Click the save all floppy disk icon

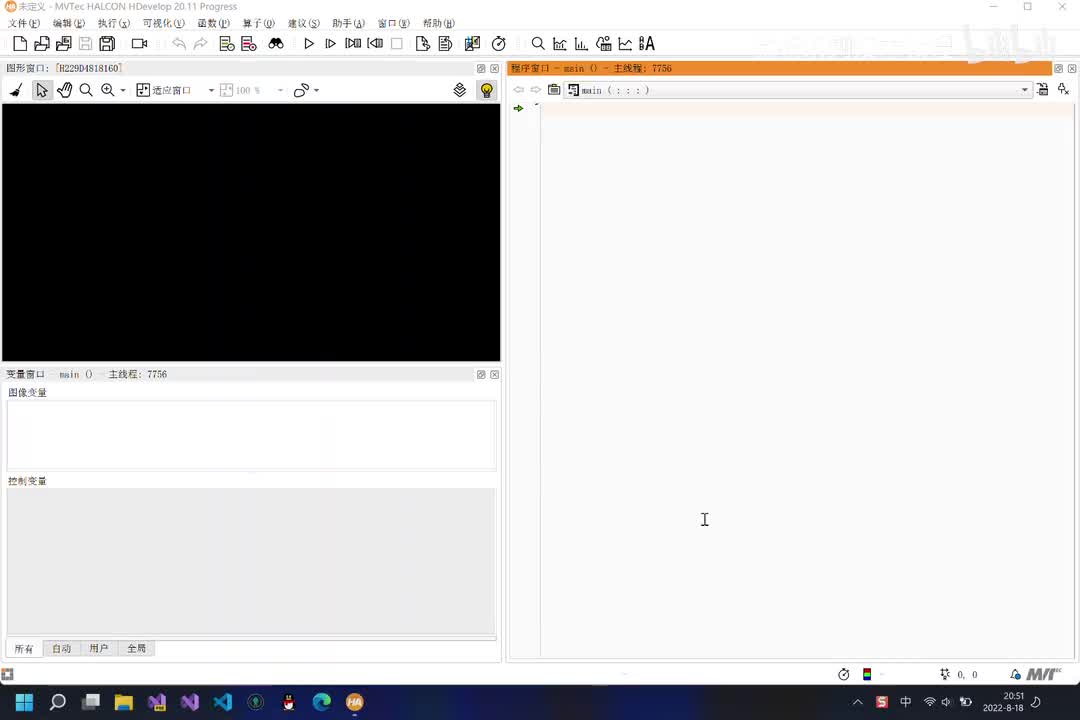coord(107,44)
